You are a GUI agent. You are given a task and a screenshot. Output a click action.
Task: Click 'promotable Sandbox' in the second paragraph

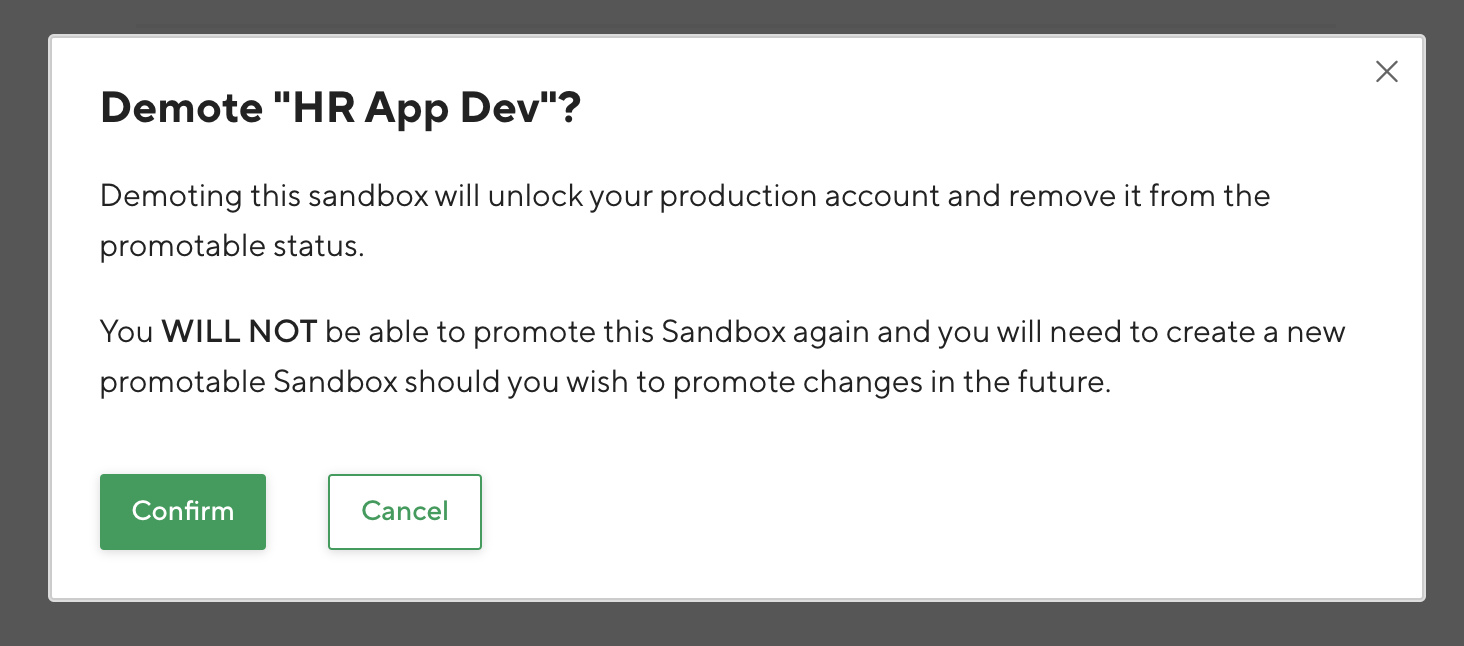click(x=248, y=384)
